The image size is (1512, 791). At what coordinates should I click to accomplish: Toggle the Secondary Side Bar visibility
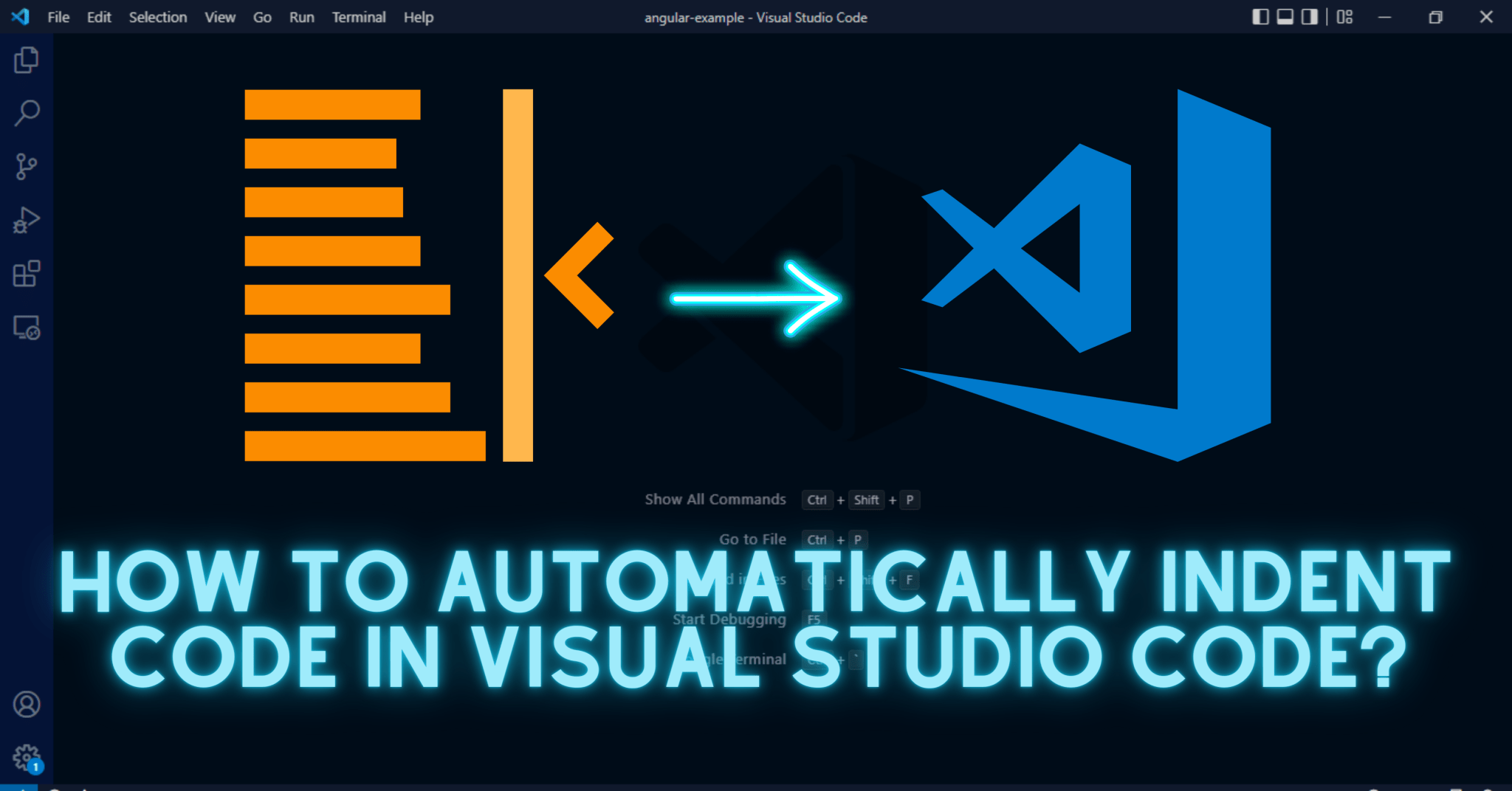point(1309,16)
